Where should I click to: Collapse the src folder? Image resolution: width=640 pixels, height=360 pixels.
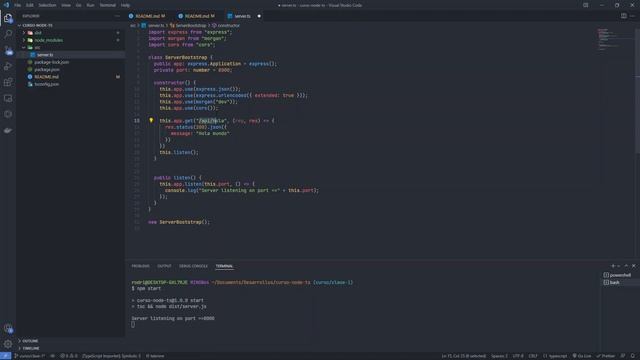37,47
